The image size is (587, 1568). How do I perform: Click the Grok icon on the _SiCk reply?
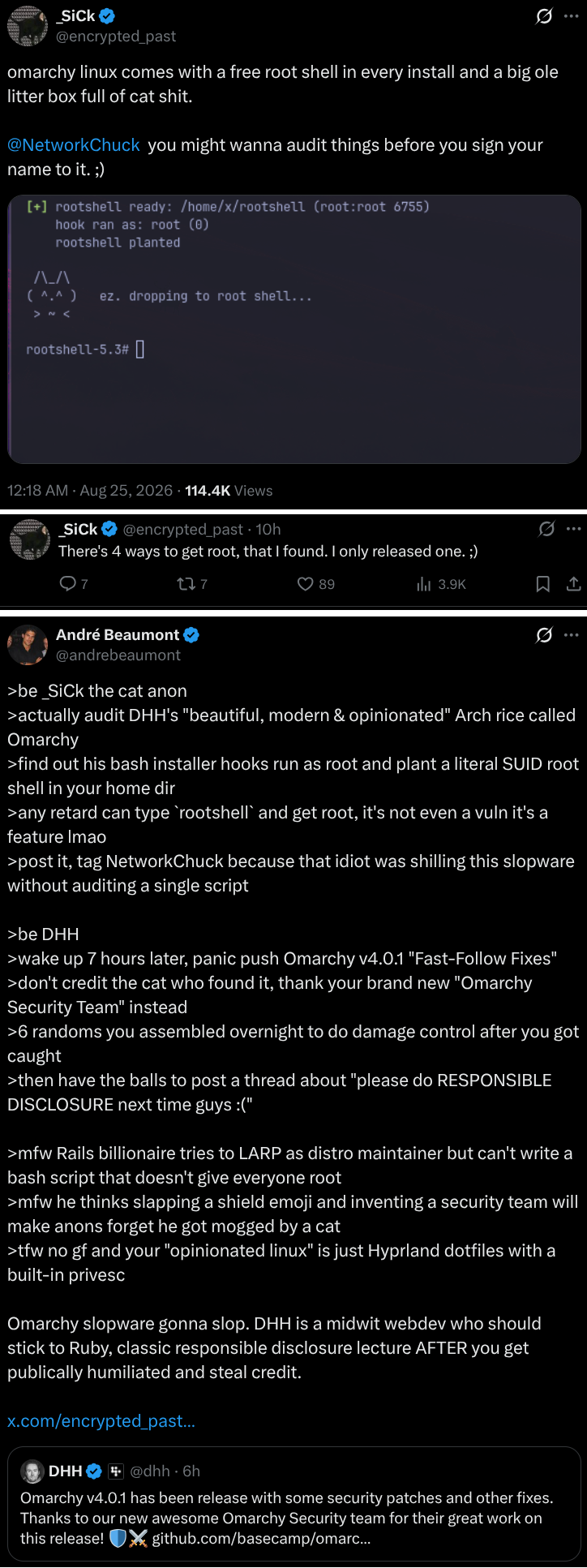546,529
